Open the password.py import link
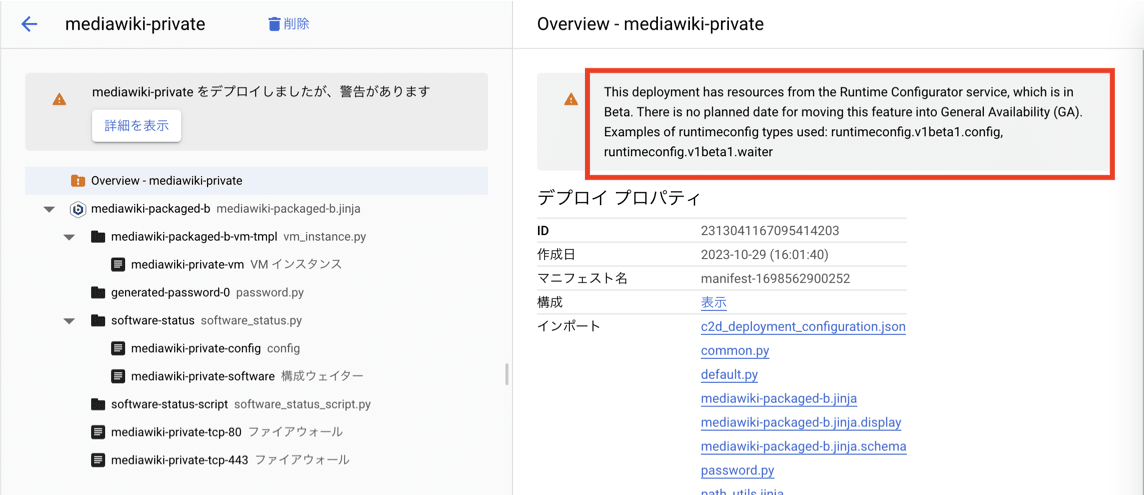 [737, 470]
